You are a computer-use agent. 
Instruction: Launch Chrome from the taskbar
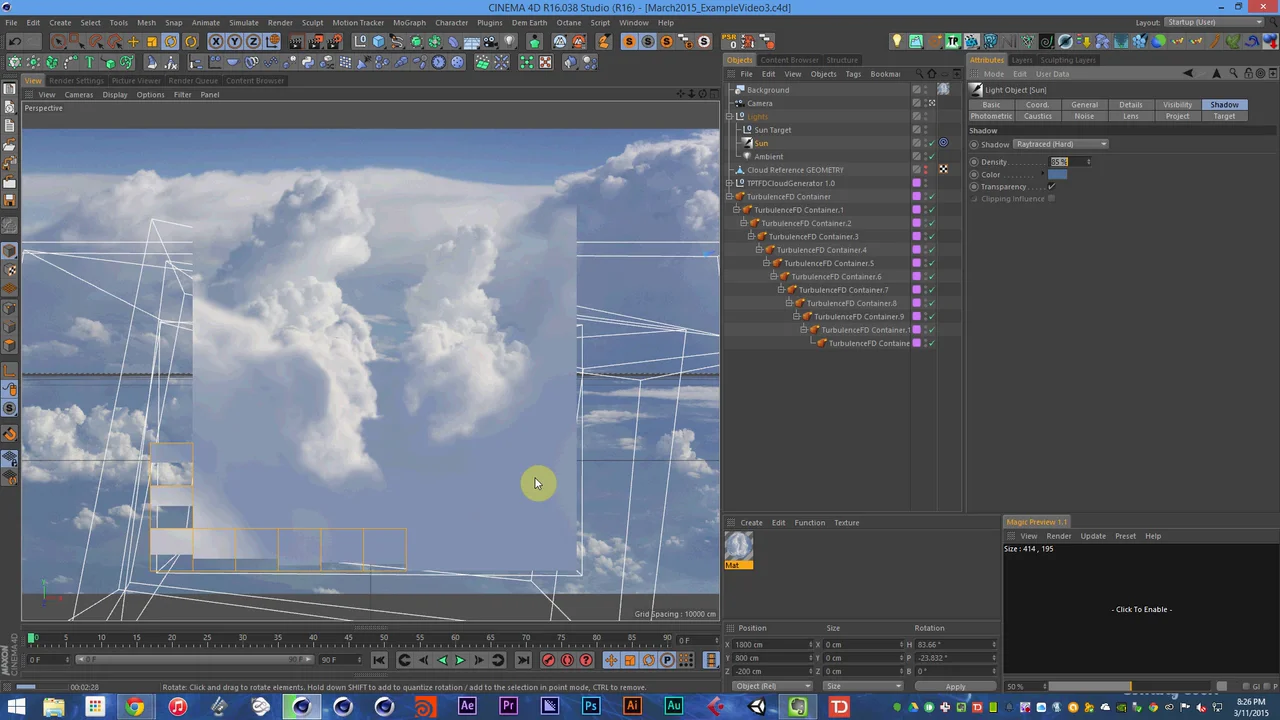[x=135, y=707]
